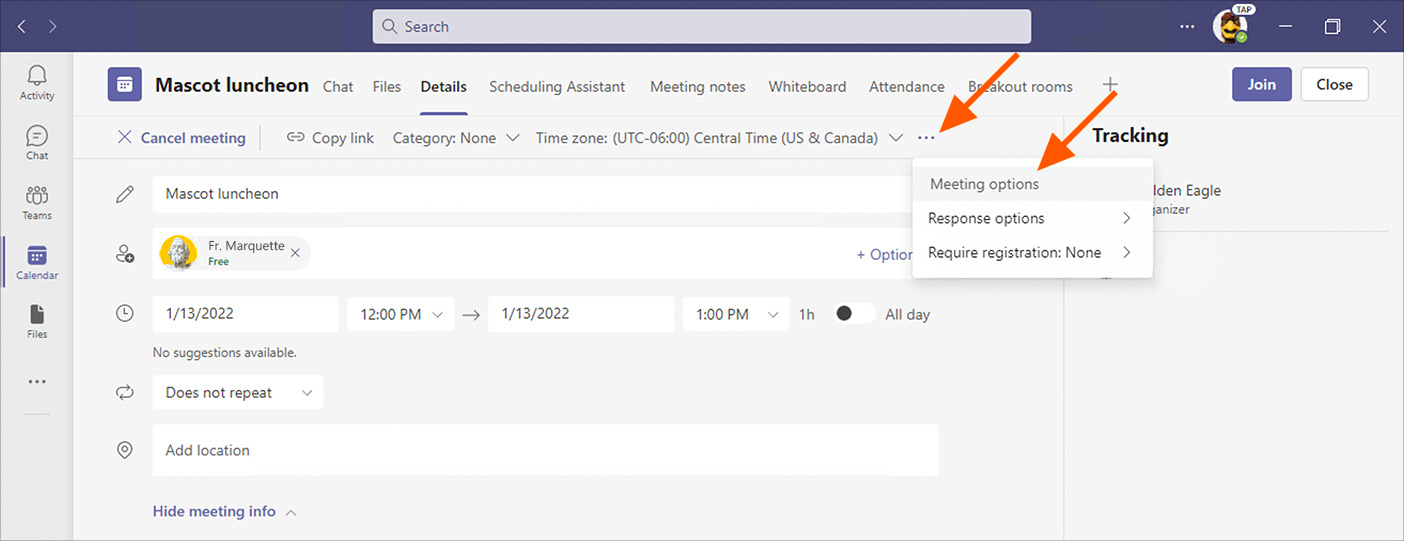
Task: Click the Calendar icon in sidebar
Action: 37,262
